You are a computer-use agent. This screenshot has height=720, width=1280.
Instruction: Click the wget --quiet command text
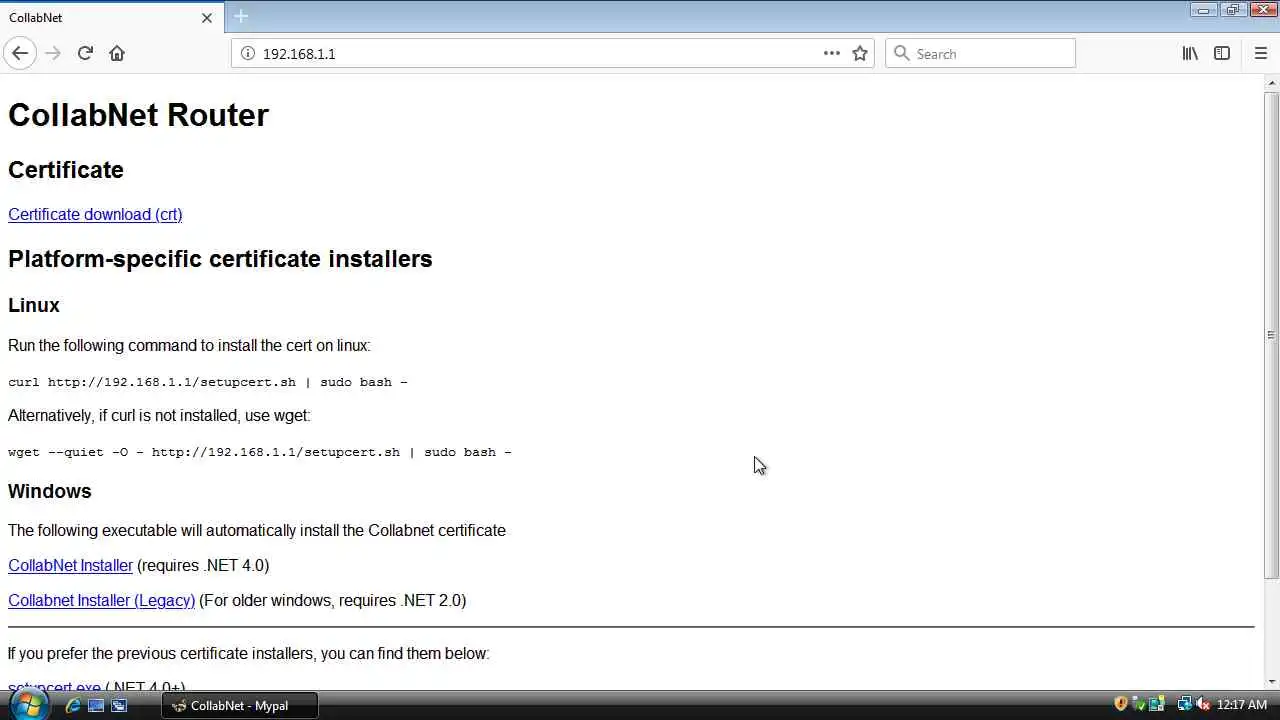pyautogui.click(x=260, y=452)
